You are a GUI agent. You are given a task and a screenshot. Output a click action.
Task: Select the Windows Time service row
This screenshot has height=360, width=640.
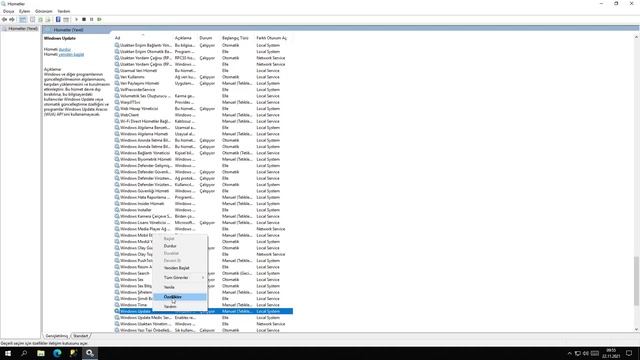pyautogui.click(x=203, y=305)
